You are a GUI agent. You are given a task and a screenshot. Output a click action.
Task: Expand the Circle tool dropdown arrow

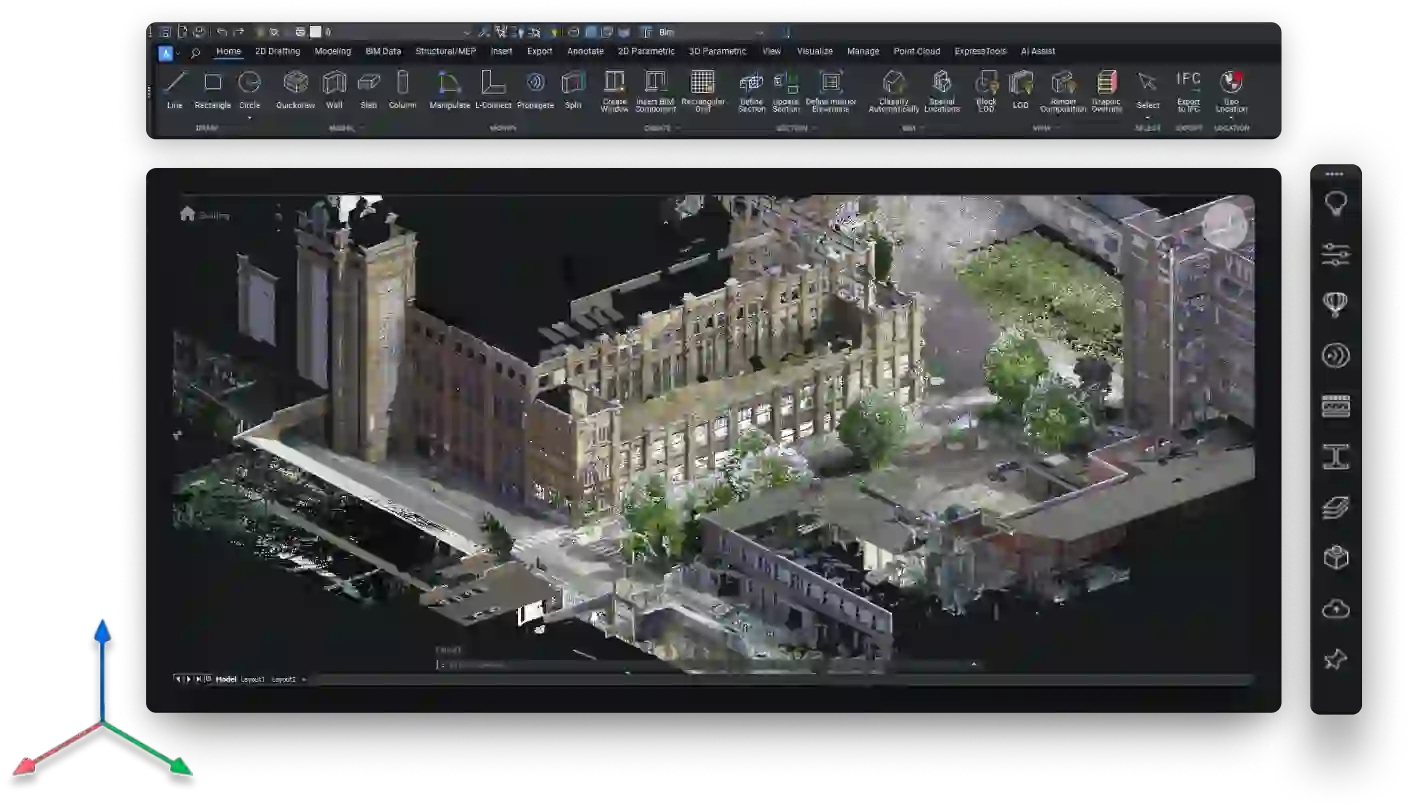click(249, 117)
